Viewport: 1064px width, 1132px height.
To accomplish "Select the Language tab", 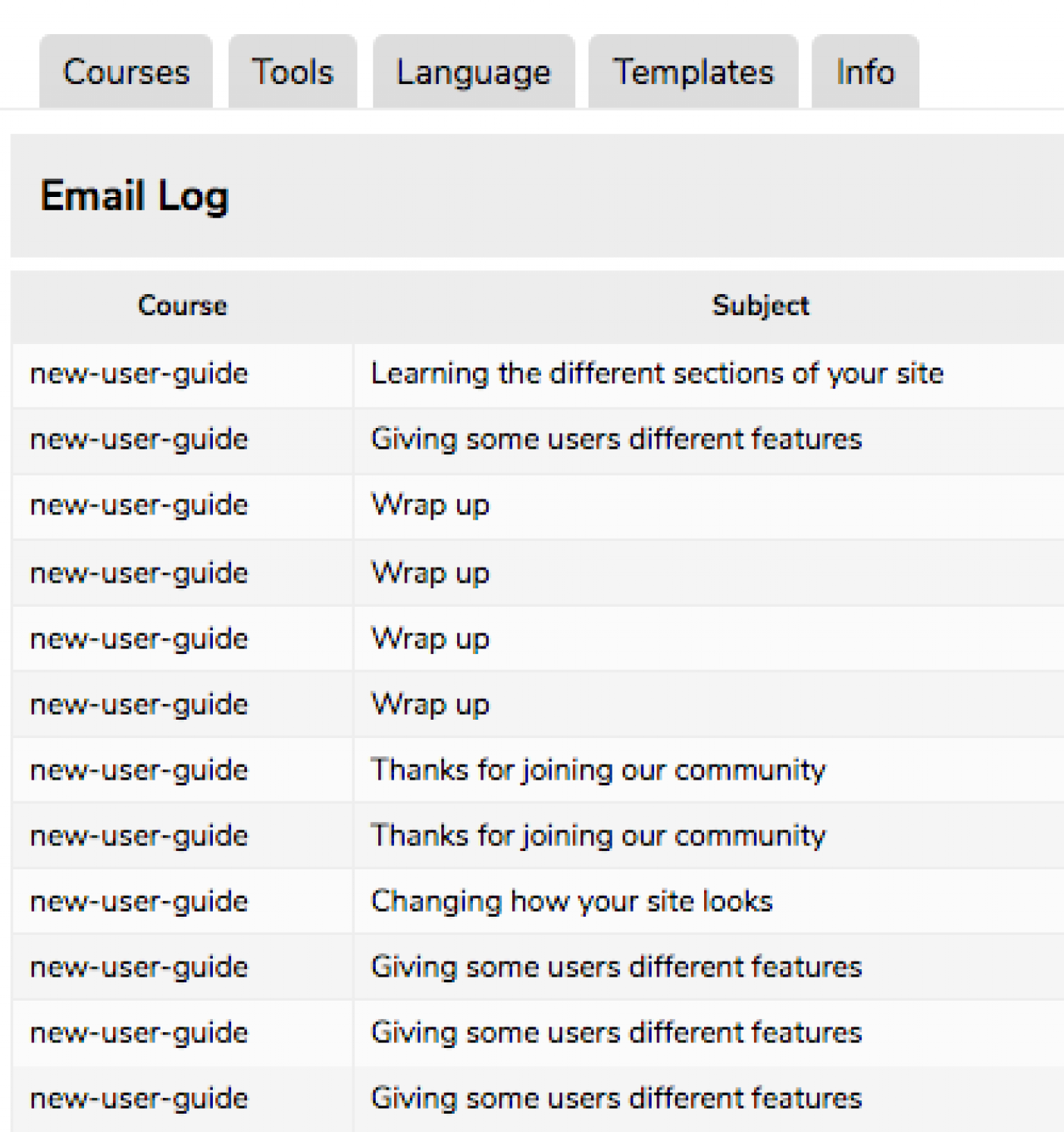I will tap(474, 72).
